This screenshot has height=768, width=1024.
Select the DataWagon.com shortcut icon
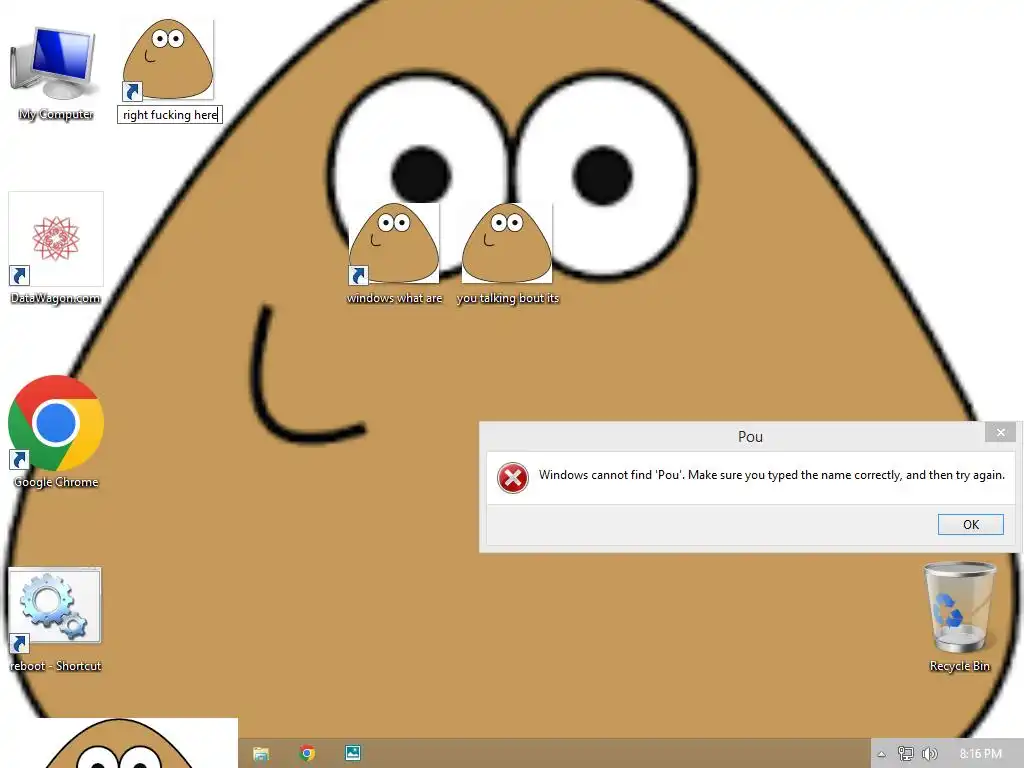pos(56,239)
